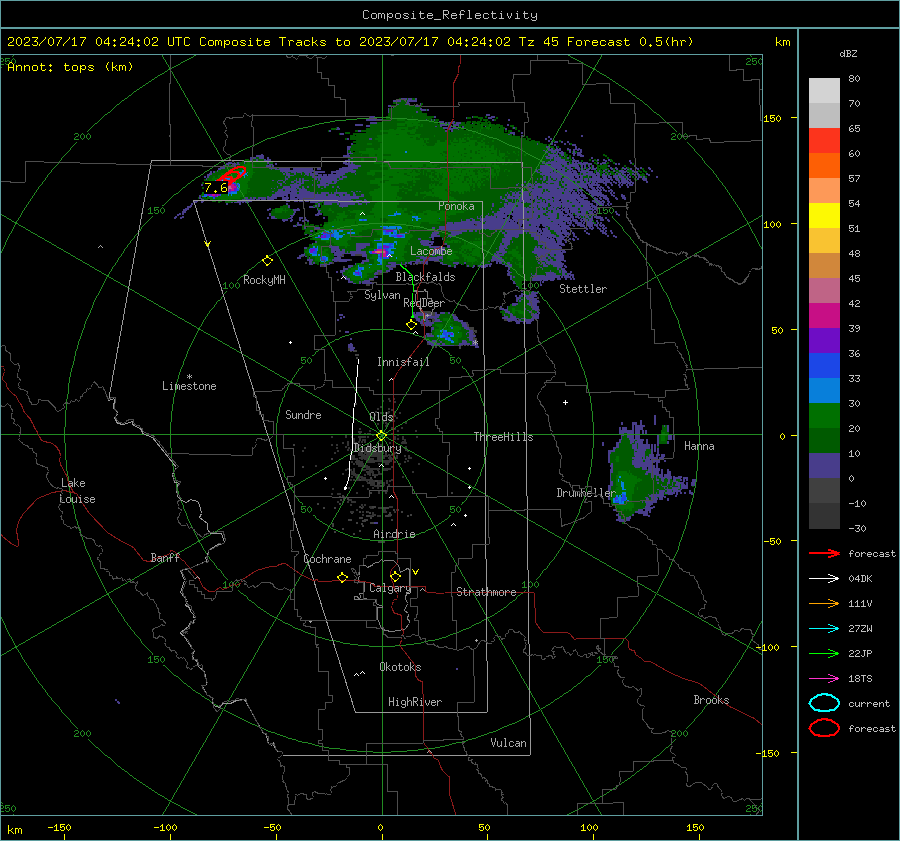Click the yellow diamond marker below RedDeer
The width and height of the screenshot is (900, 841).
[412, 325]
